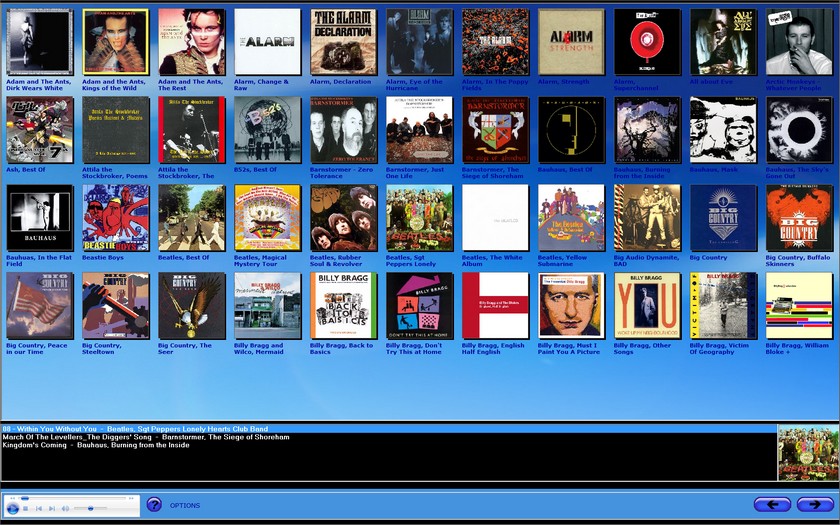Stop playback with the square stop button
840x525 pixels.
click(25, 508)
